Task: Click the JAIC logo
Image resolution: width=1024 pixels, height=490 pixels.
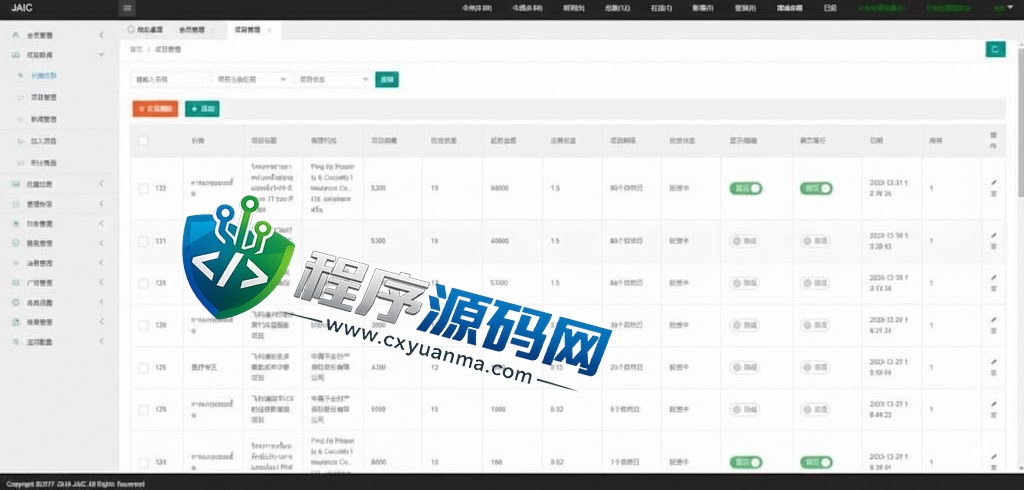Action: pos(22,8)
